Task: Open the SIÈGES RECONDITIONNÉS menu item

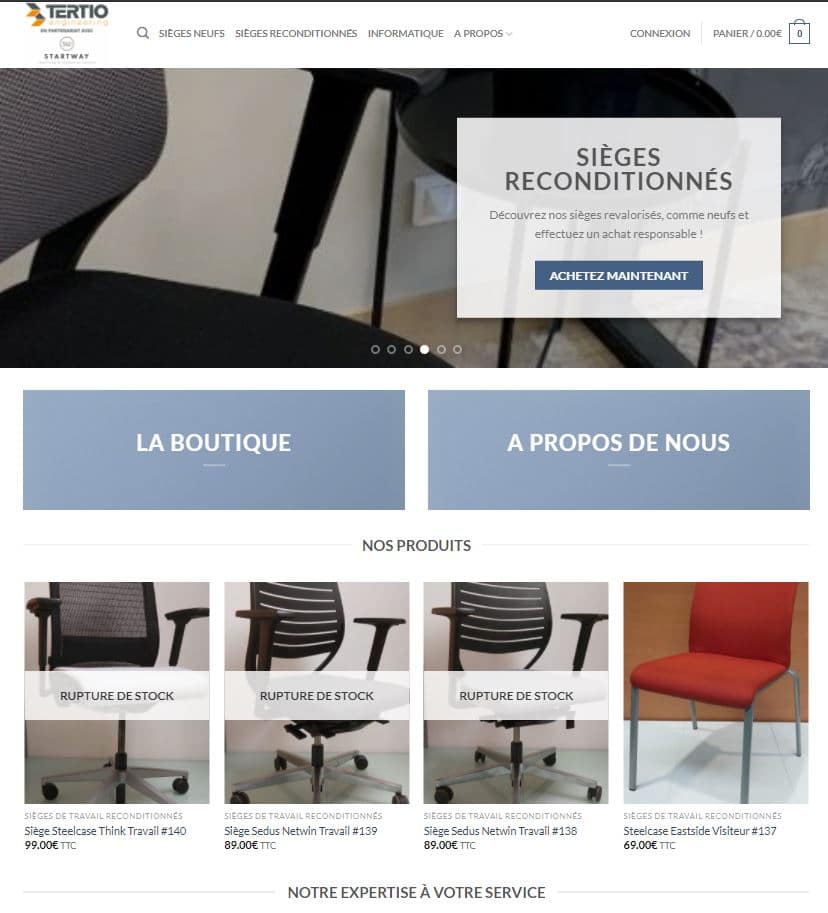Action: pyautogui.click(x=296, y=34)
